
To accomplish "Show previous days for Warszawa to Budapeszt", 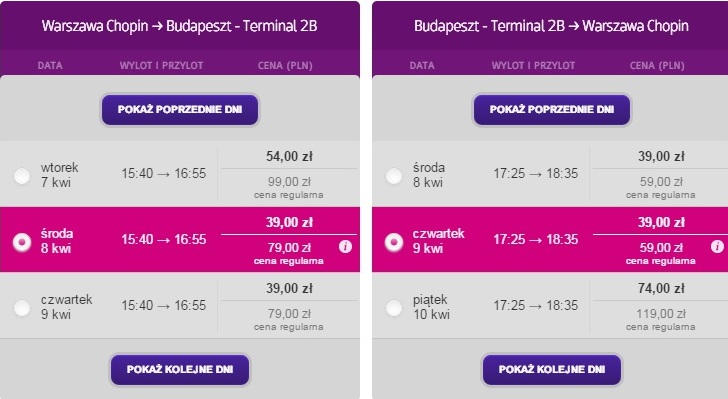I will click(x=180, y=110).
